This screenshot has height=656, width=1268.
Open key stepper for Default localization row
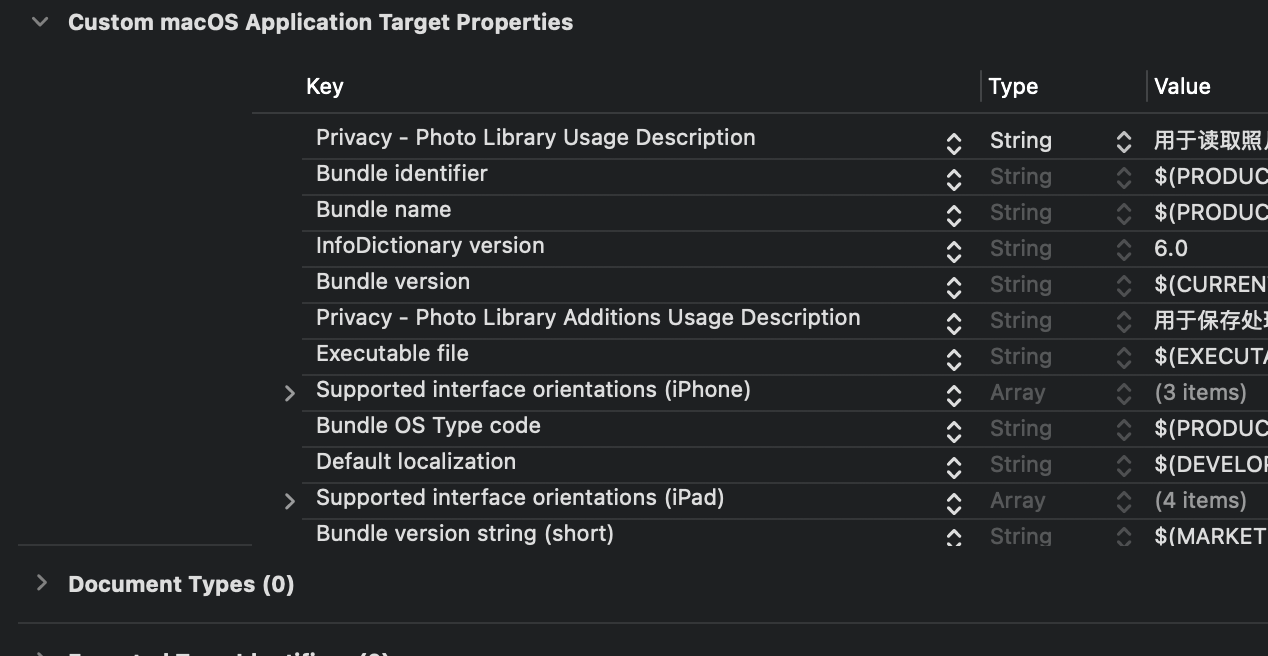(954, 467)
